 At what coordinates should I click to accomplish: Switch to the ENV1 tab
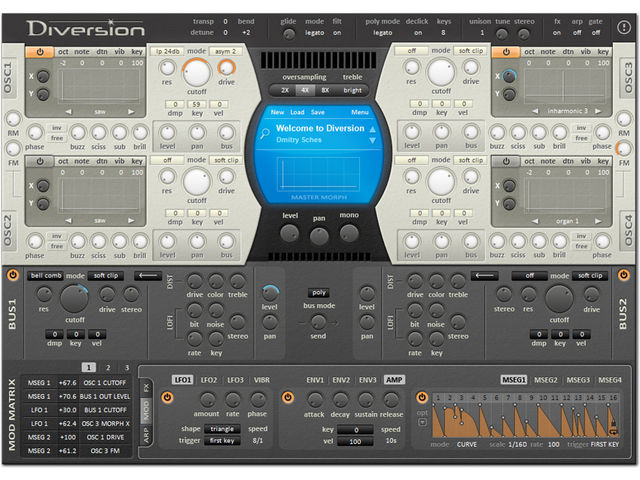[x=315, y=380]
